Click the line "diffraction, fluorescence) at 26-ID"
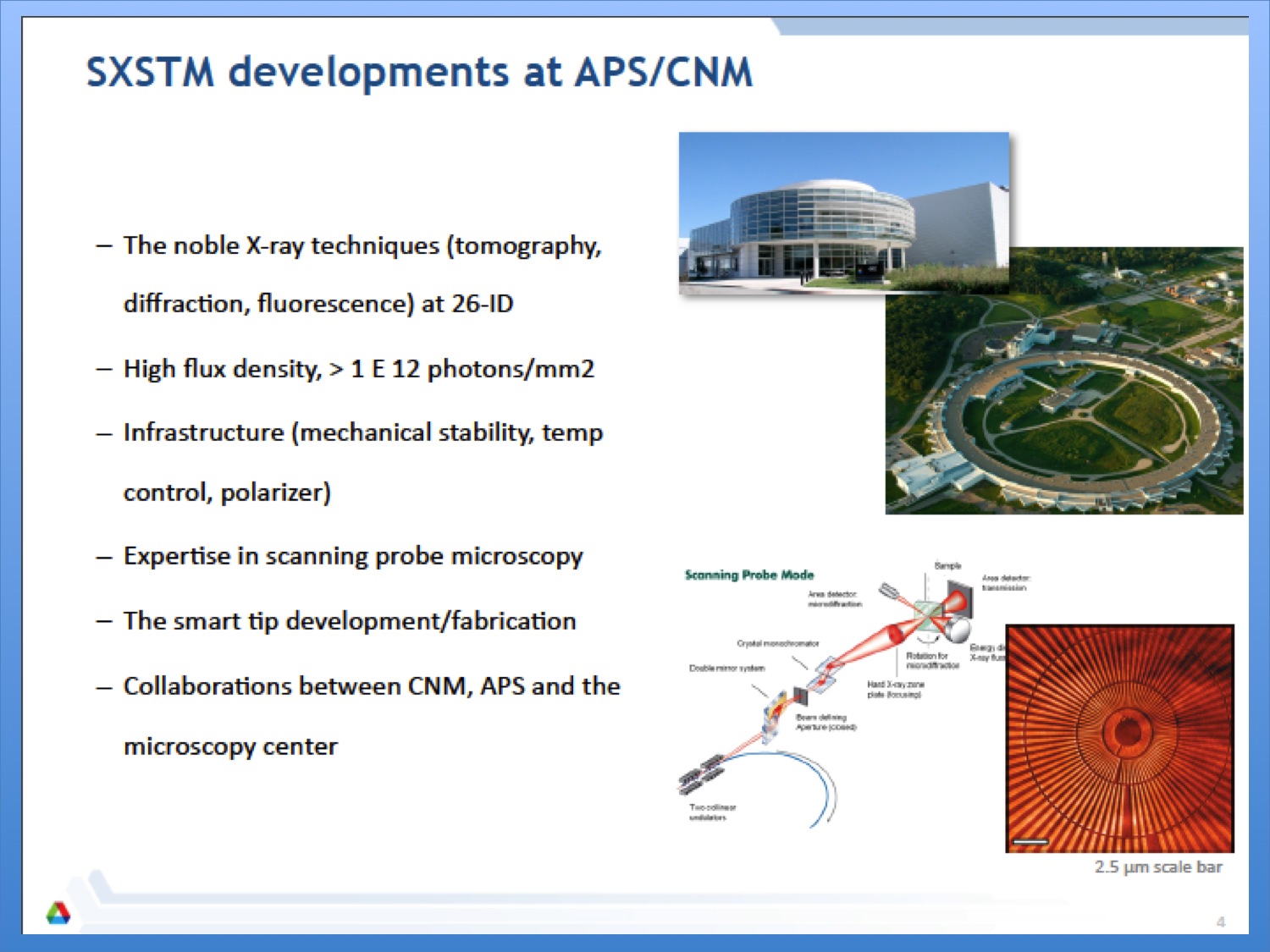The image size is (1270, 952). click(318, 303)
